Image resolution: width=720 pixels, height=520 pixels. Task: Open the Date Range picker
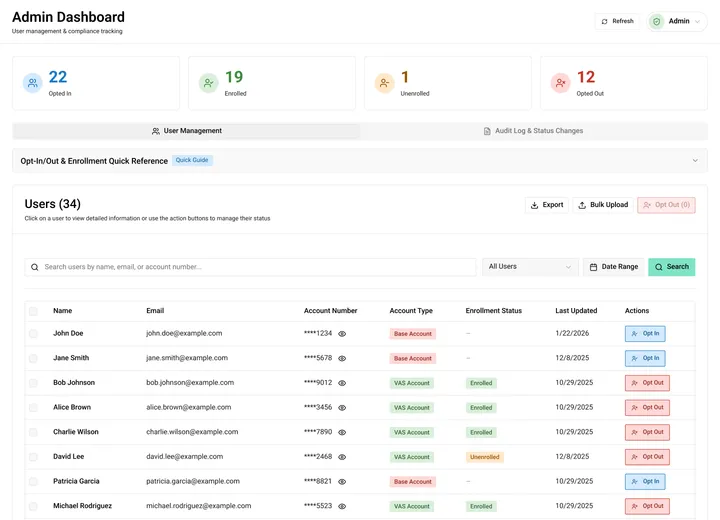pos(614,267)
